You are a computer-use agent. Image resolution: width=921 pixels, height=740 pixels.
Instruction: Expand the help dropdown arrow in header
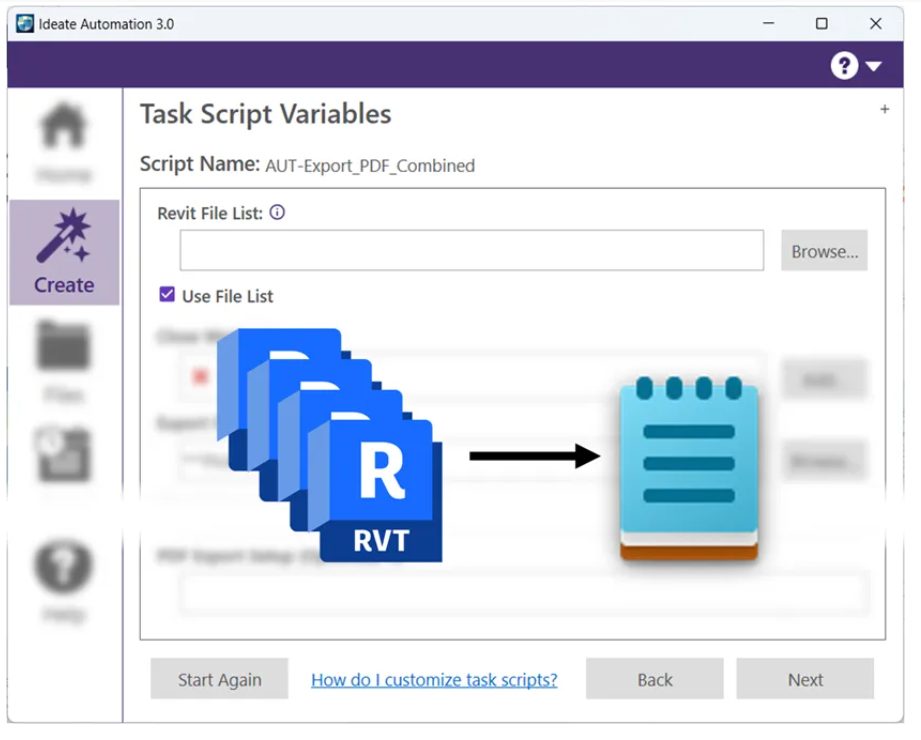[873, 66]
